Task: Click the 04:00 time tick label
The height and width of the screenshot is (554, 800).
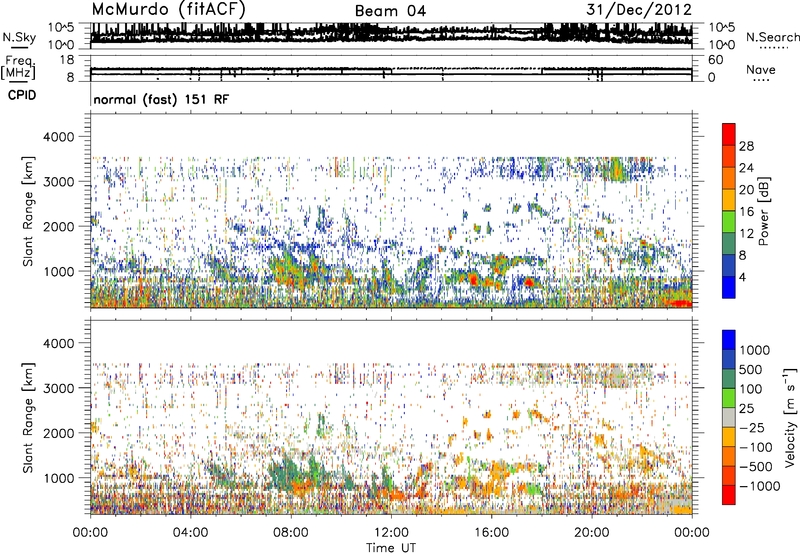Action: click(190, 533)
